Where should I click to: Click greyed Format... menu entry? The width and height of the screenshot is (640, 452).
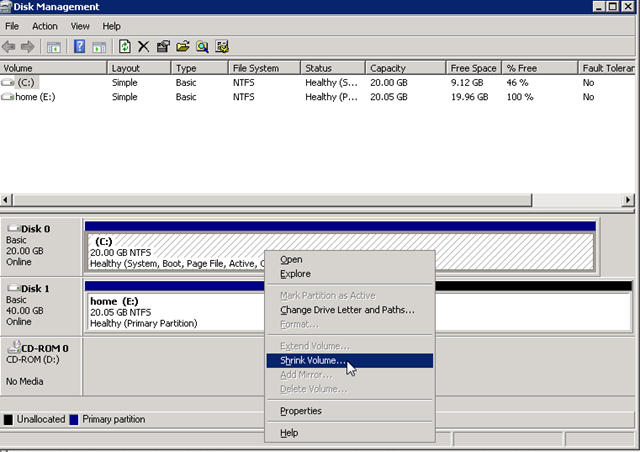(350, 325)
